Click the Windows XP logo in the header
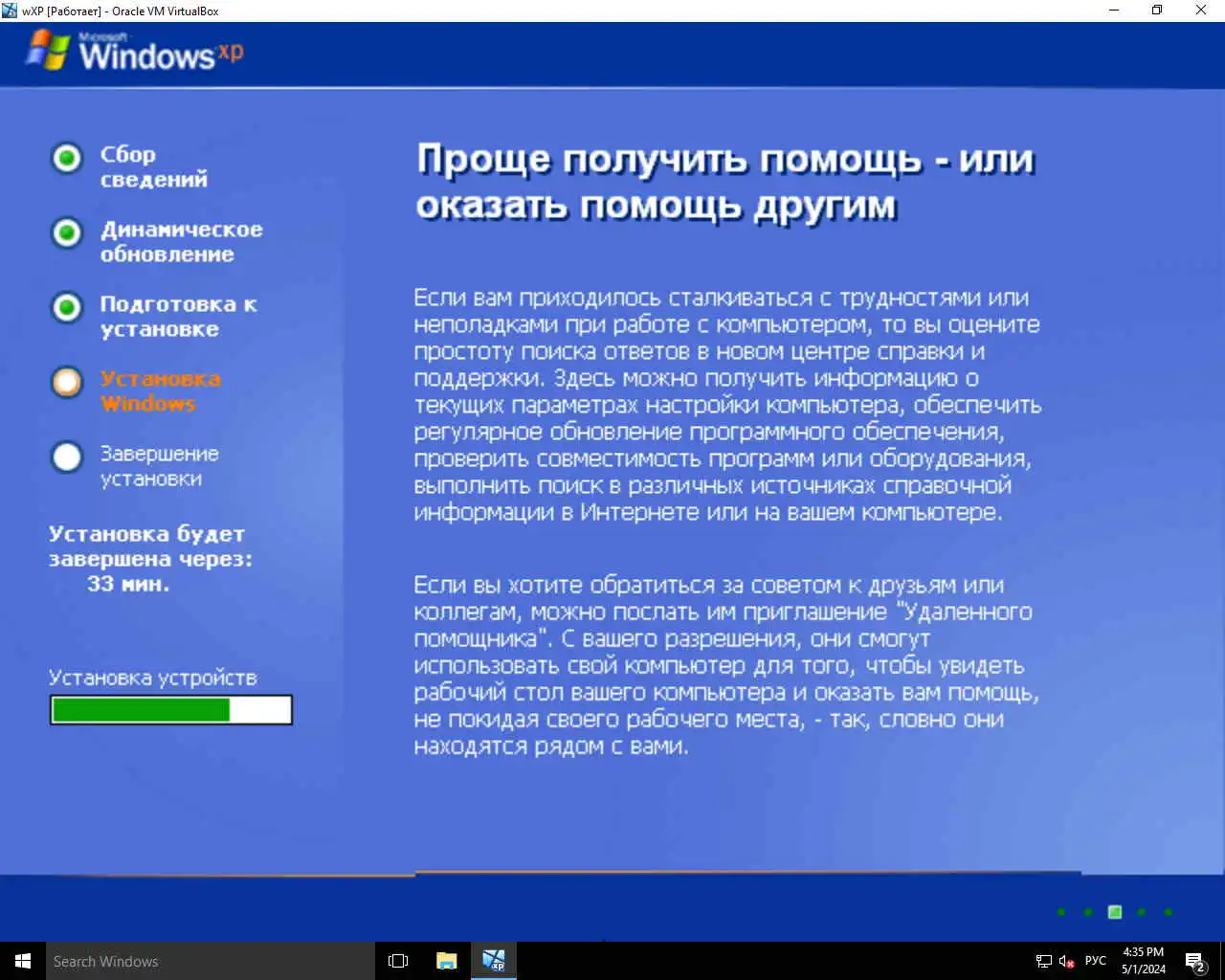Viewport: 1225px width, 980px height. point(135,51)
